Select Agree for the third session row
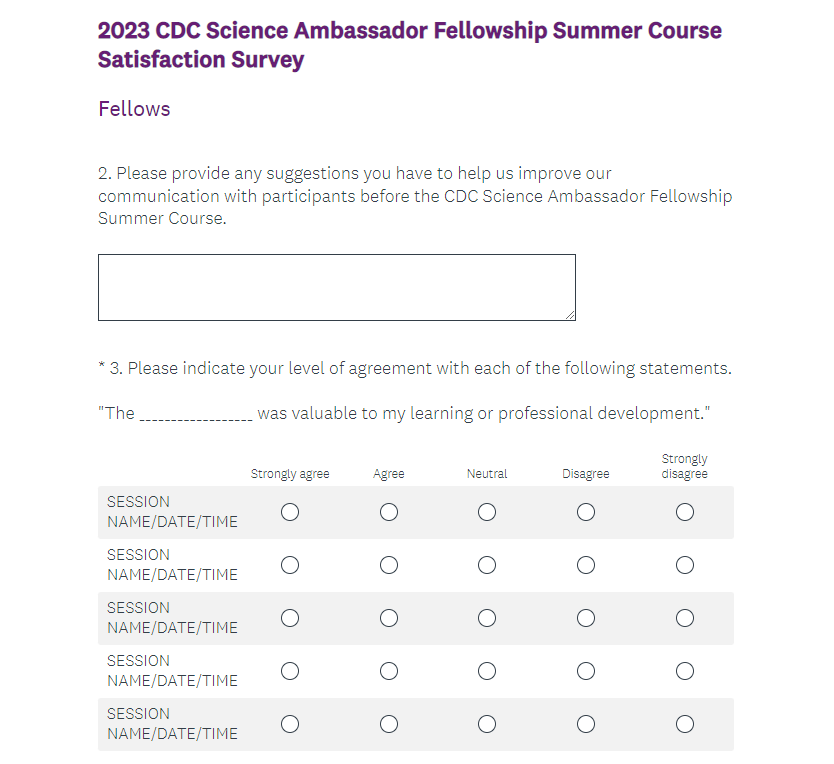This screenshot has height=764, width=834. 389,618
